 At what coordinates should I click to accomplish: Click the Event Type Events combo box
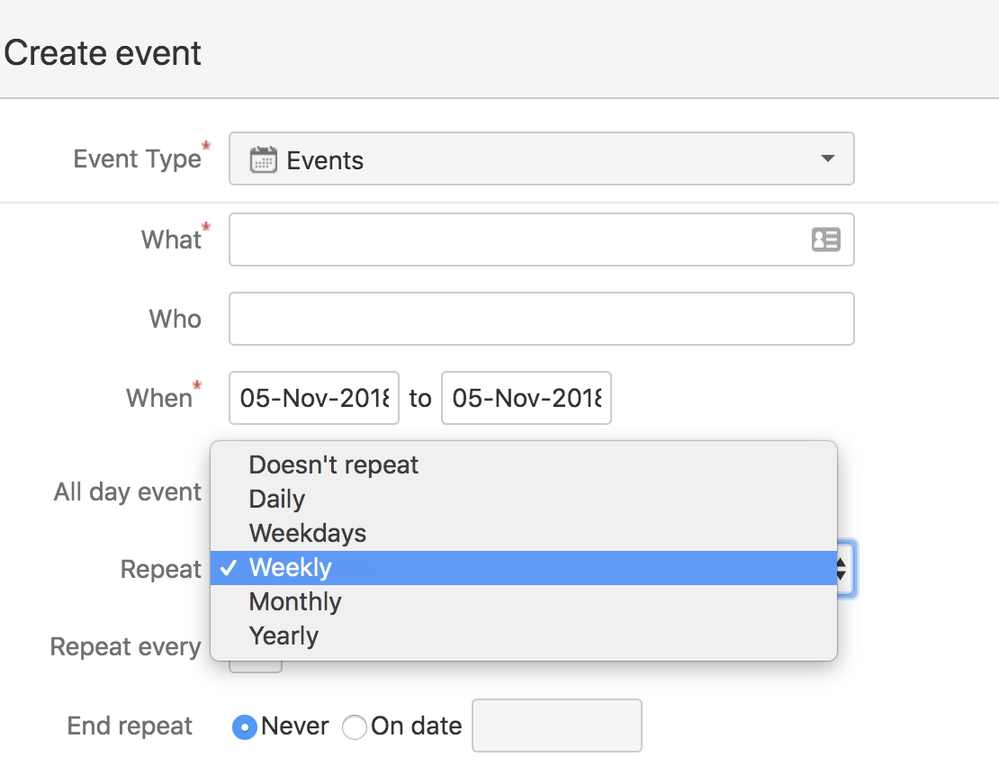[540, 160]
